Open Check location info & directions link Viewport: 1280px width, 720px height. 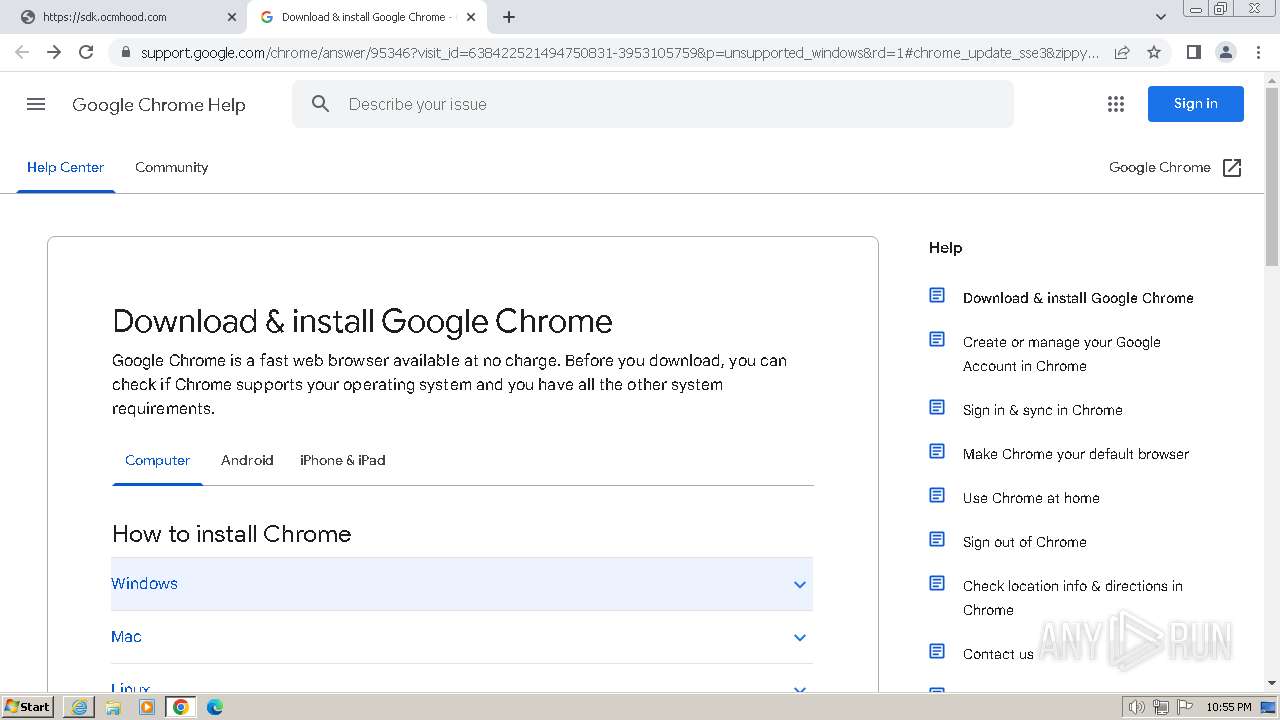click(x=1073, y=598)
